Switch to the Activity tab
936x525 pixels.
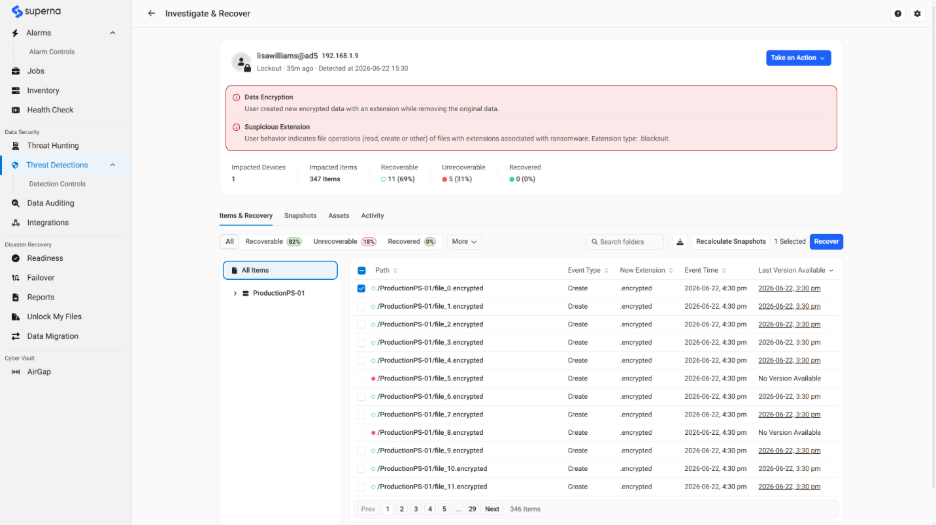coord(372,216)
